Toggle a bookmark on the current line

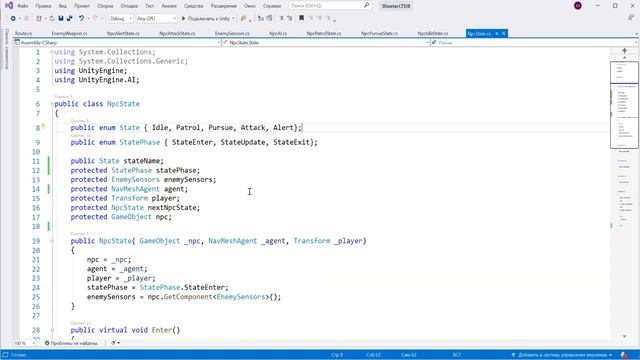(x=302, y=18)
